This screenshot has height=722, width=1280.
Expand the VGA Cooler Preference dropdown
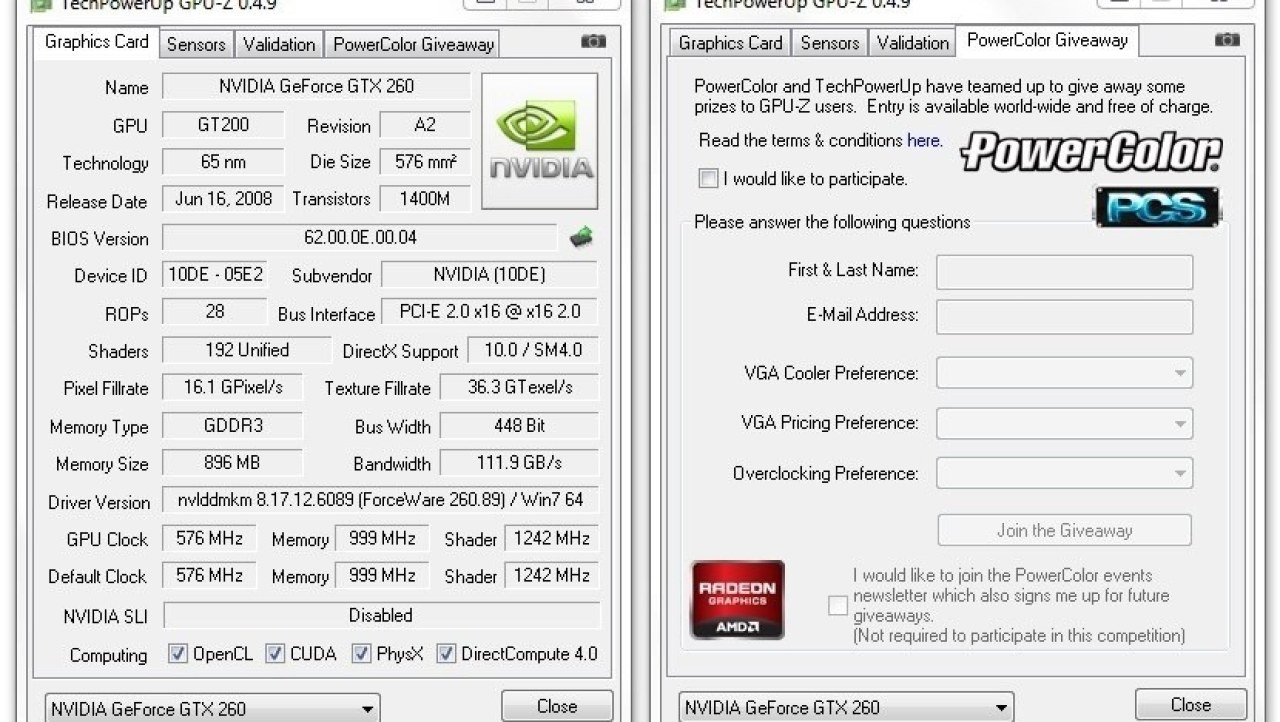pyautogui.click(x=1064, y=373)
